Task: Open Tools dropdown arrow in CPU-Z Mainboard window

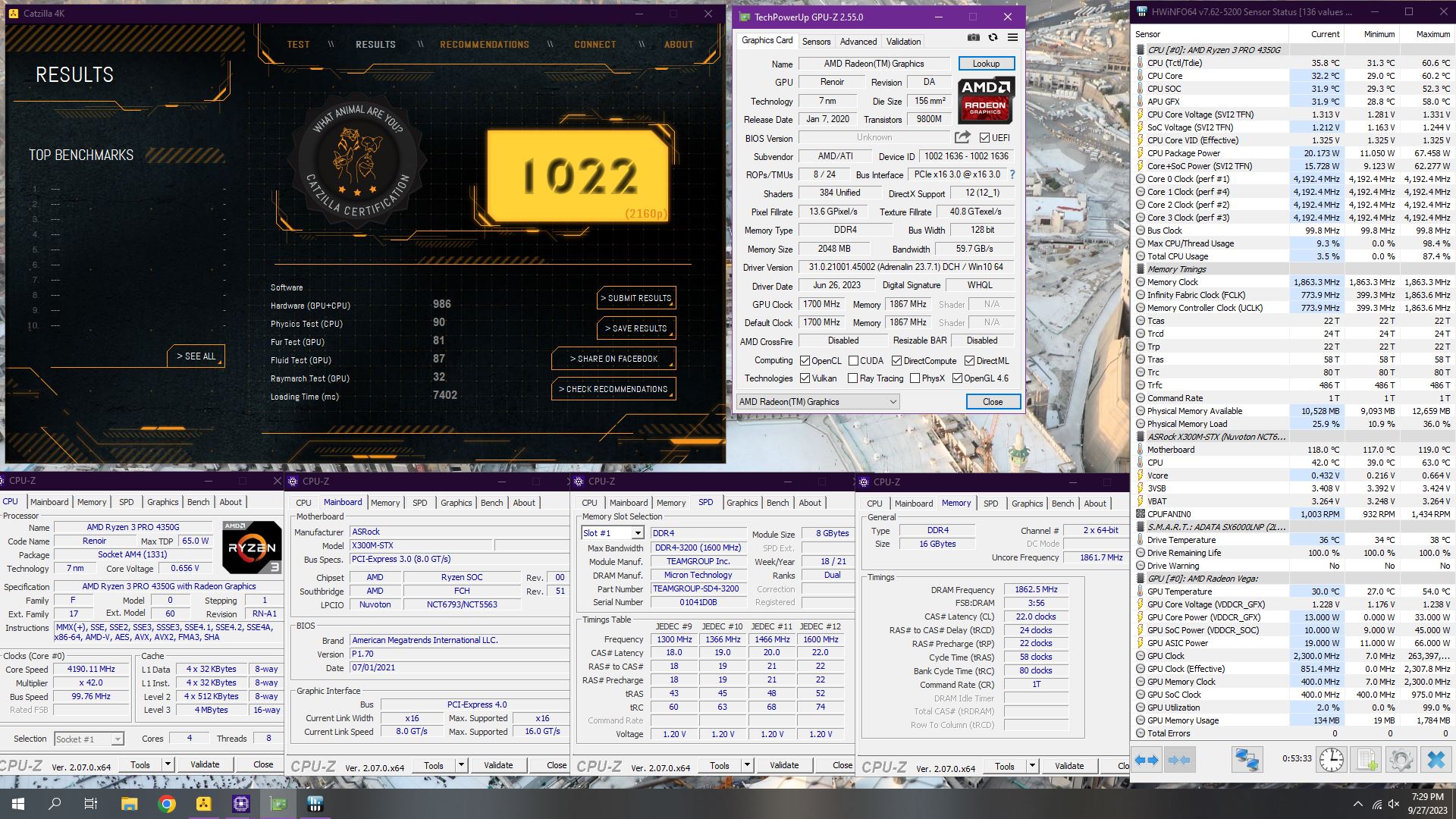Action: pyautogui.click(x=461, y=765)
